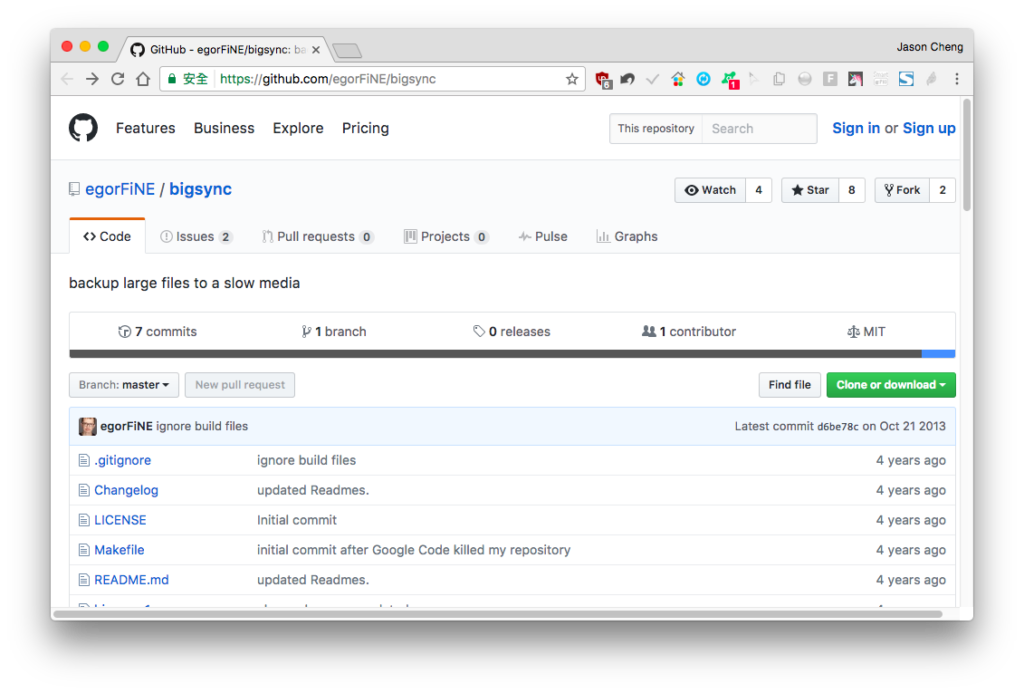The height and width of the screenshot is (693, 1024).
Task: Open the house with colored dots extension
Action: [x=678, y=79]
